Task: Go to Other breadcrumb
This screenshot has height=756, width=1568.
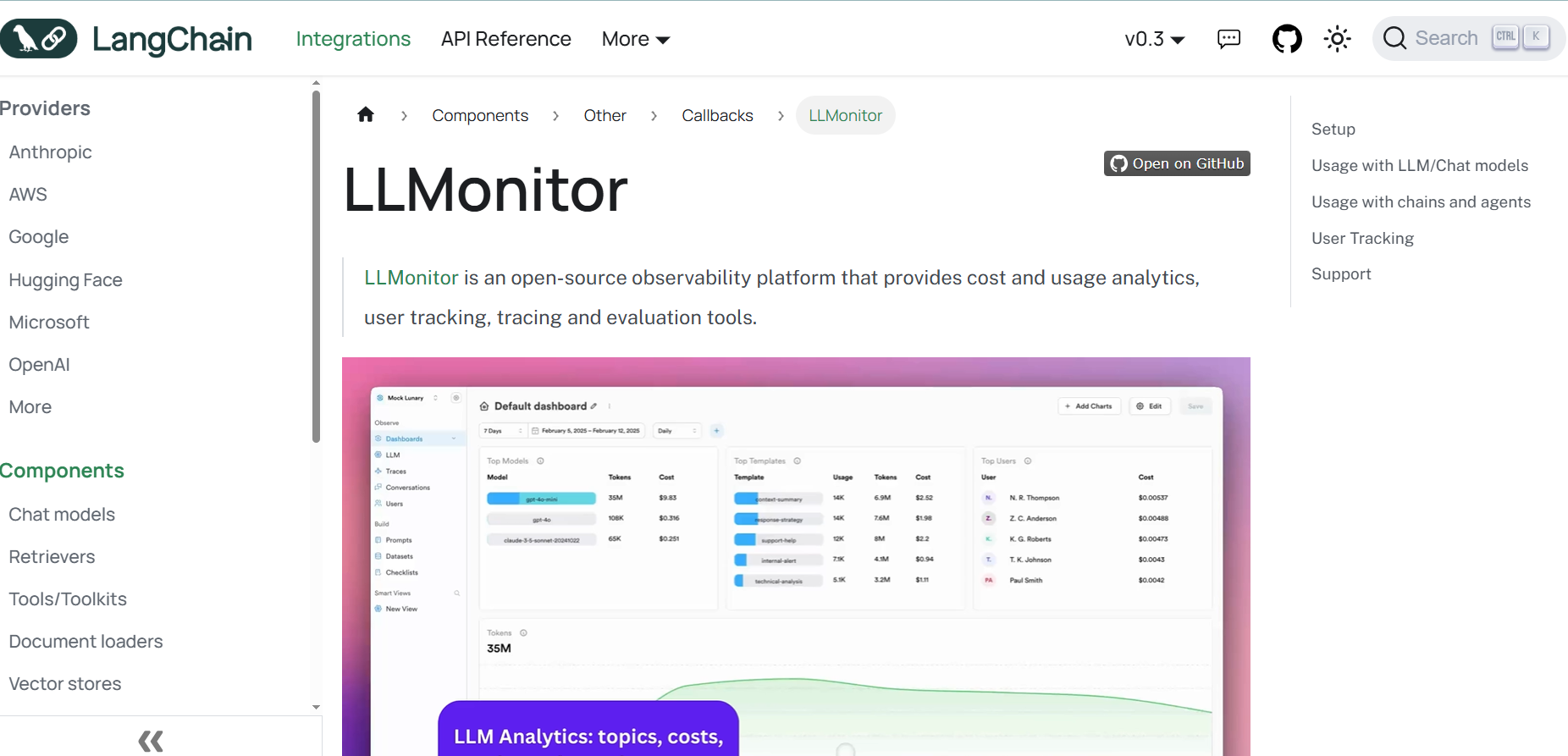Action: point(605,115)
